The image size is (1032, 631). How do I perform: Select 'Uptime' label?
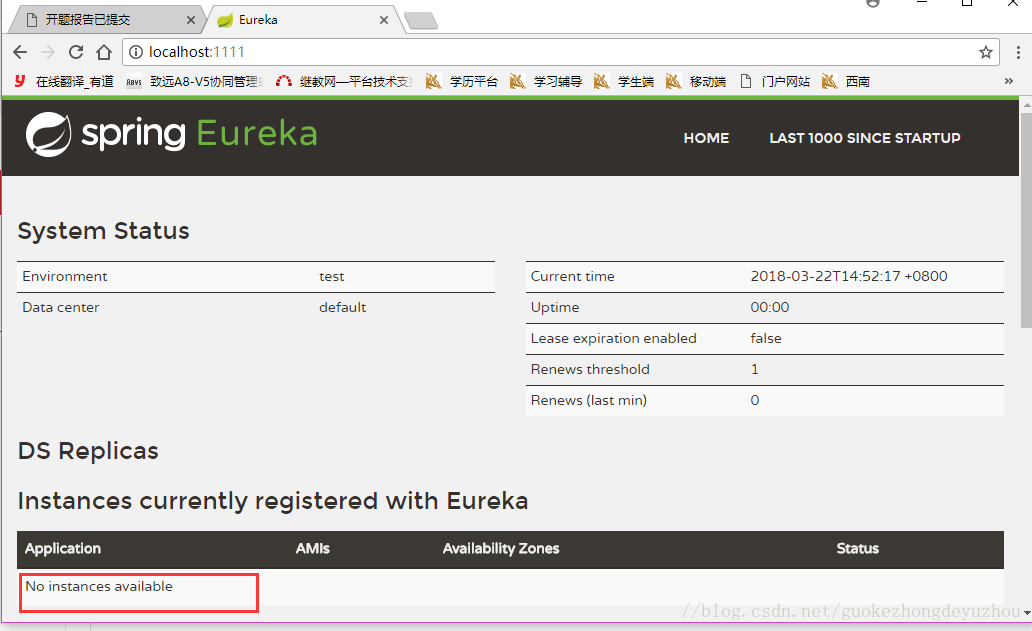coord(555,307)
